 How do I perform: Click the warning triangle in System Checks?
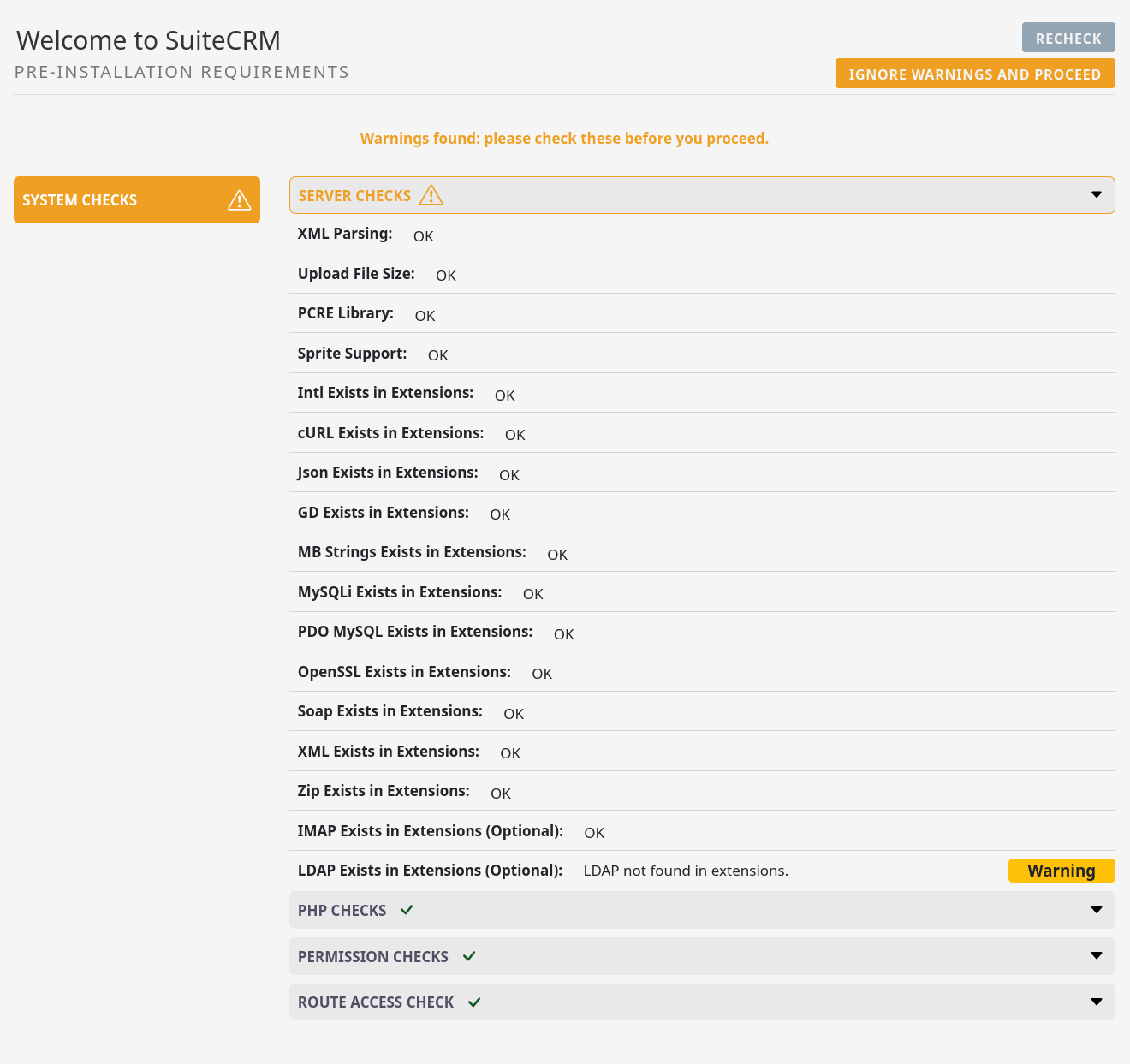point(239,200)
